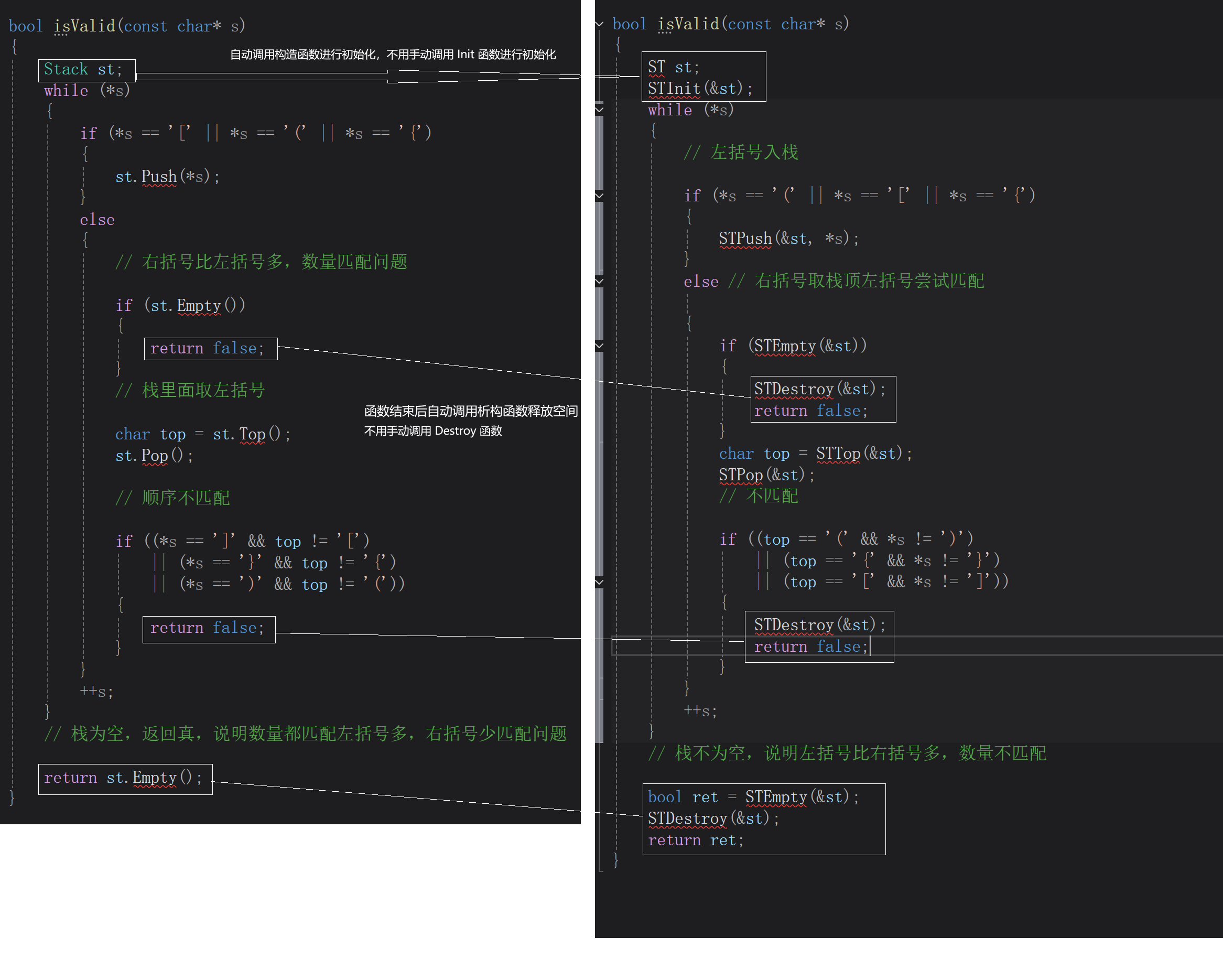Collapse fold chevron beside the else comment line
The image size is (1223, 980).
point(599,281)
